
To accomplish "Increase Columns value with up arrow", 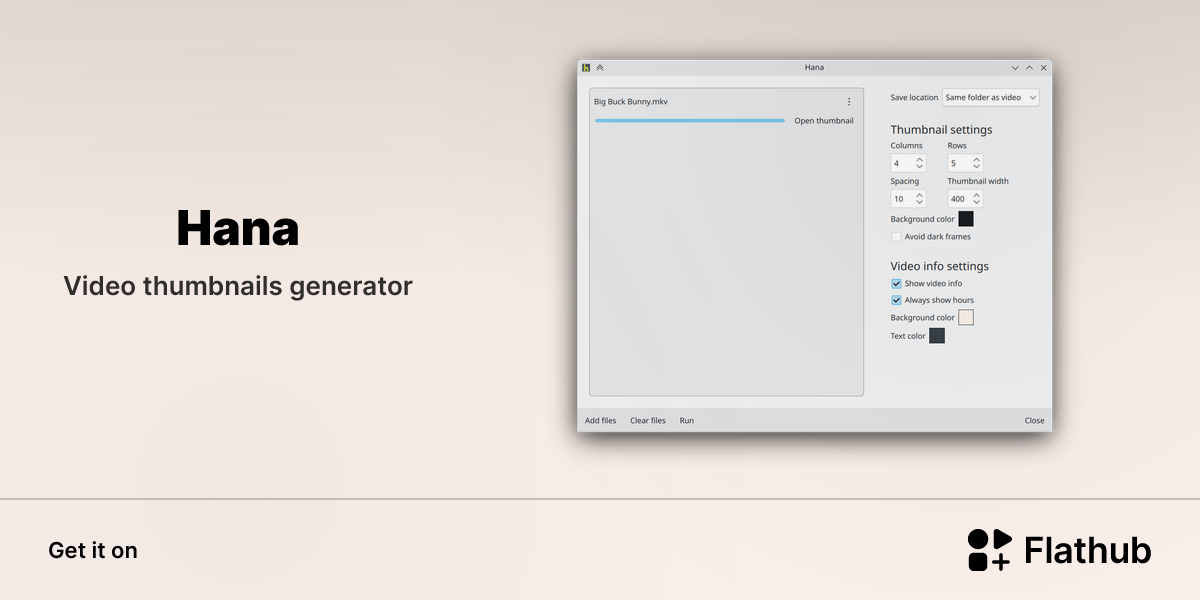I will 920,159.
